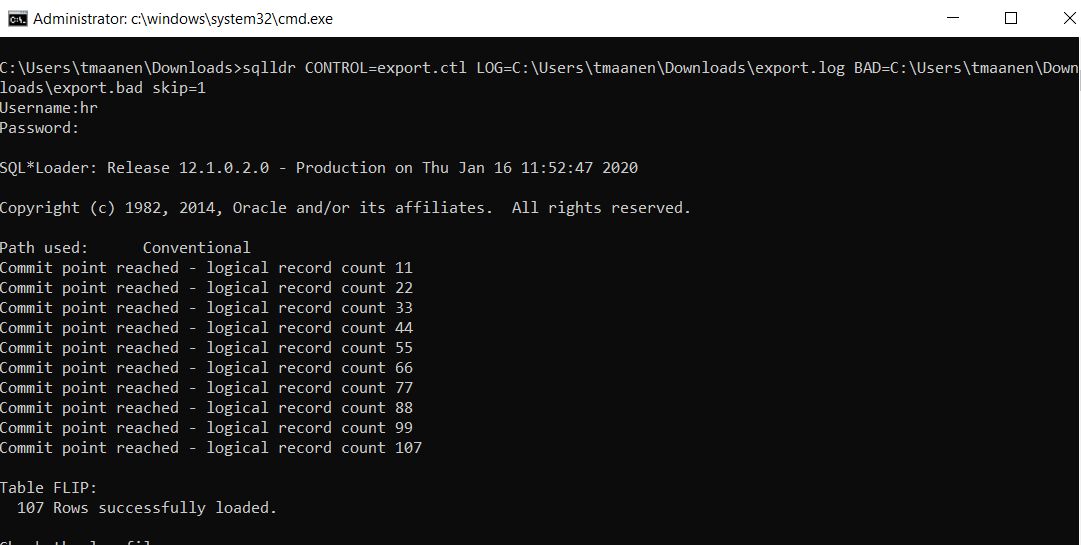Click the line with logical record count 99
Screen dimensions: 1081x545
click(206, 428)
